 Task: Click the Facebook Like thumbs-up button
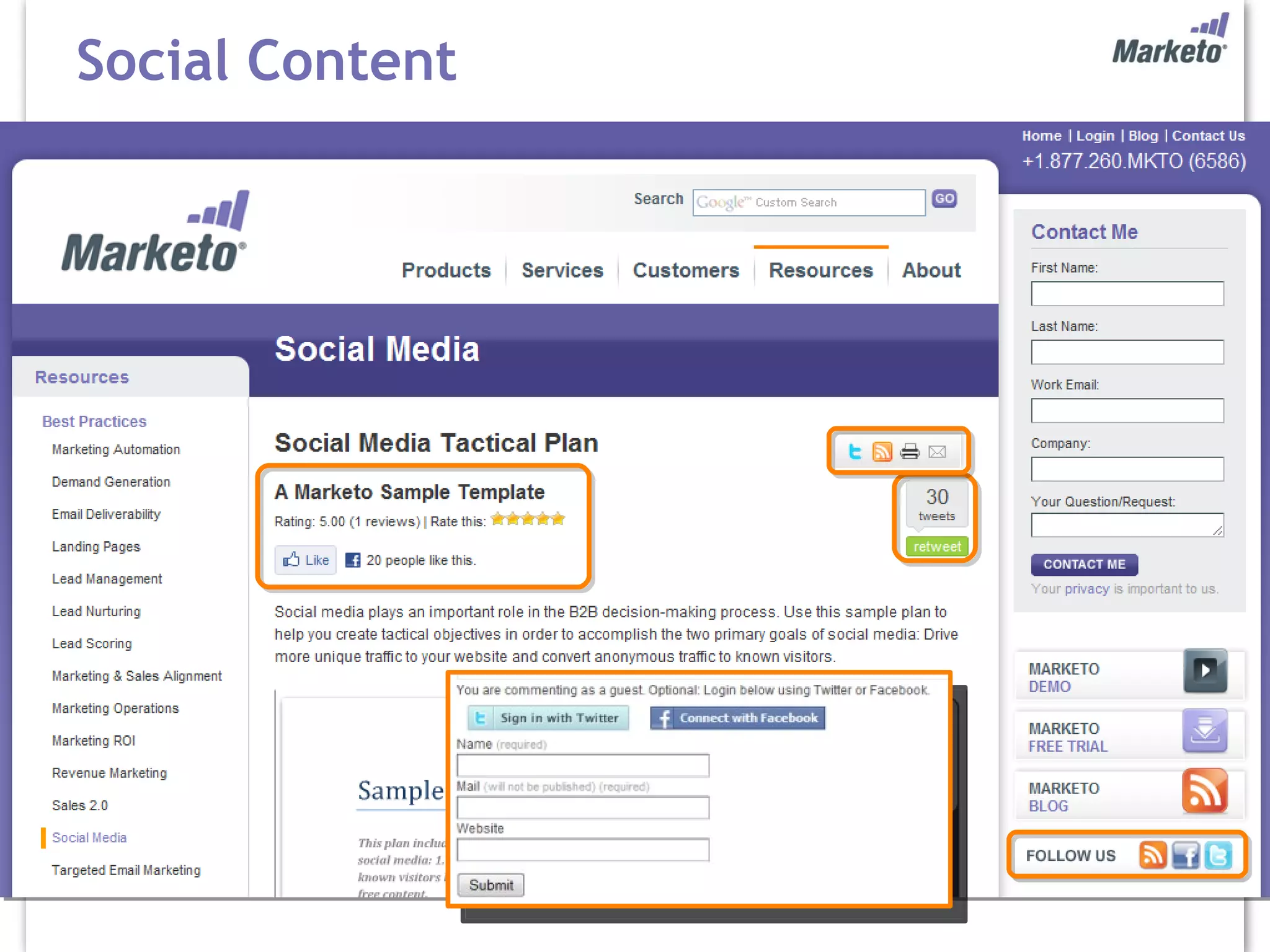pos(306,560)
